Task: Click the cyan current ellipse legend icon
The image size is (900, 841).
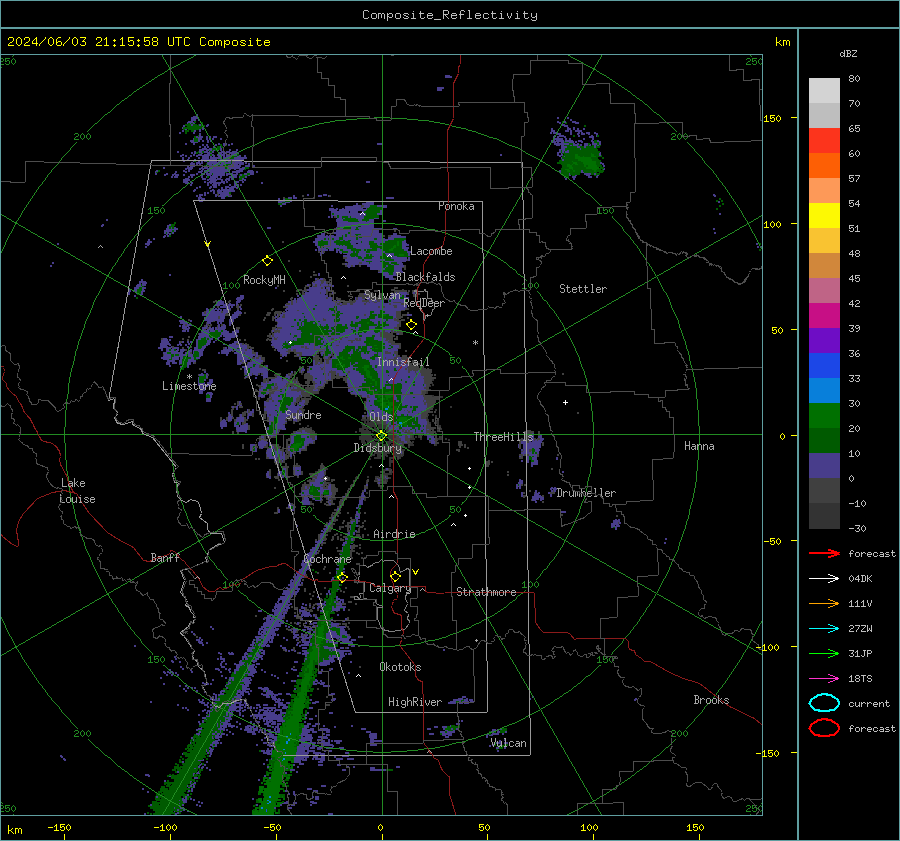Action: point(824,703)
